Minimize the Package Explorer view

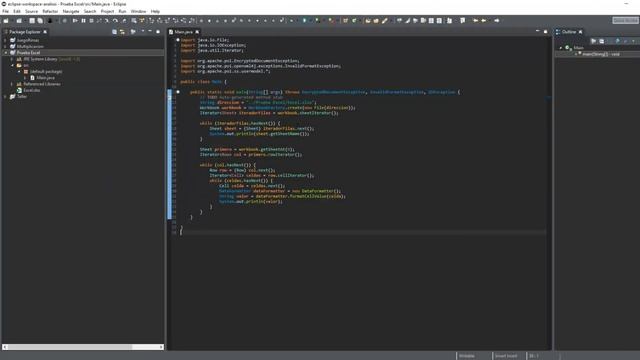click(x=150, y=31)
